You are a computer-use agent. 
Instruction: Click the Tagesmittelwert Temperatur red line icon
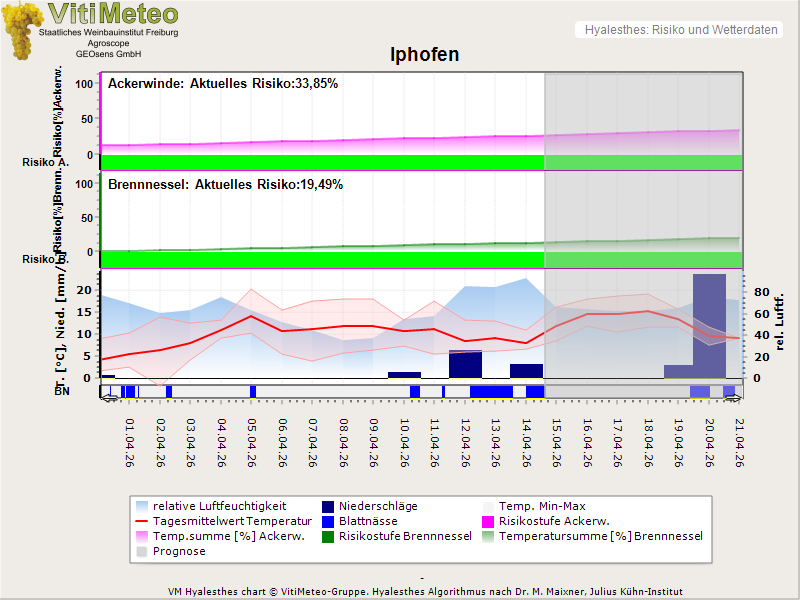(x=141, y=522)
